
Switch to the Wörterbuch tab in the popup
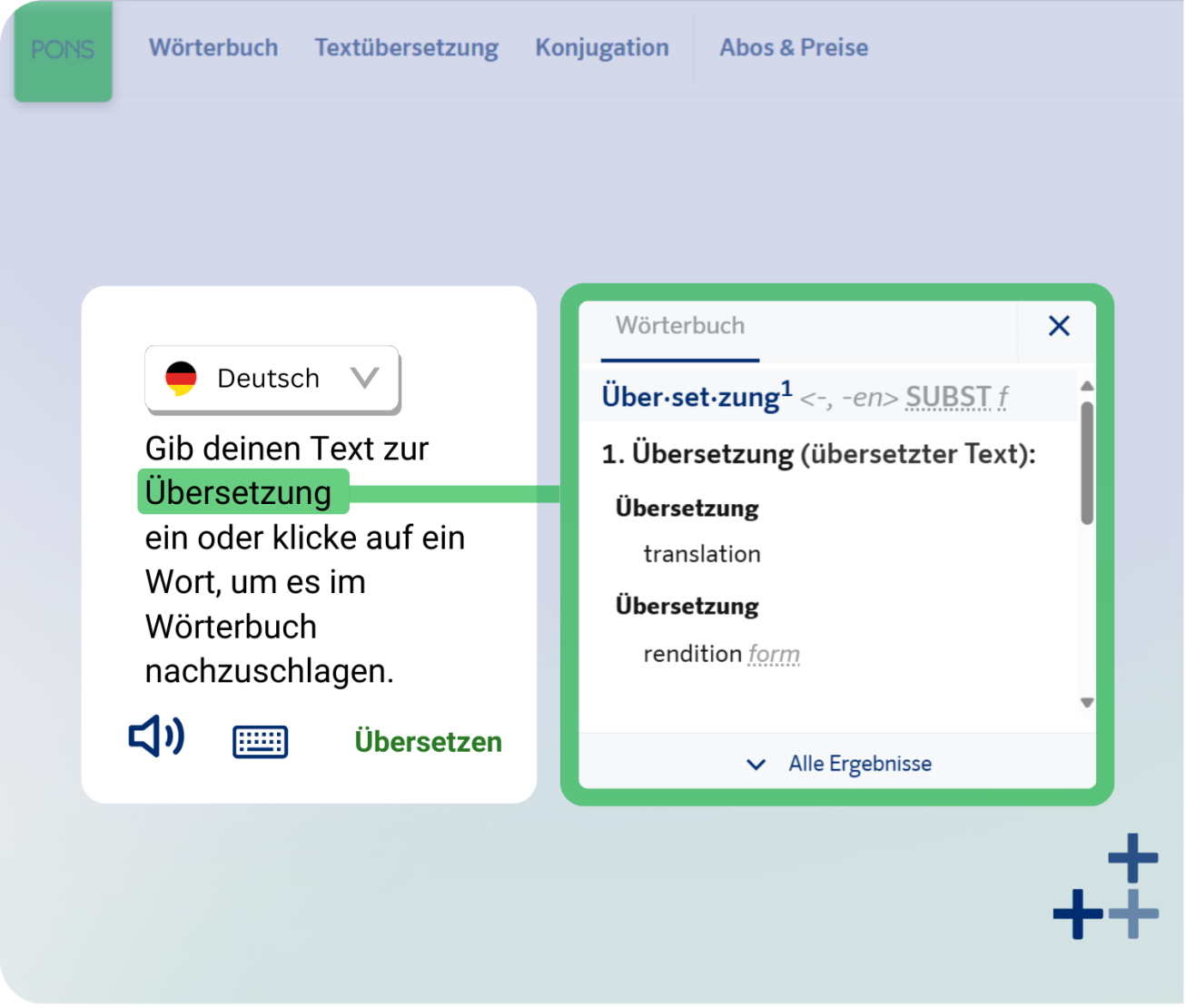[x=680, y=325]
